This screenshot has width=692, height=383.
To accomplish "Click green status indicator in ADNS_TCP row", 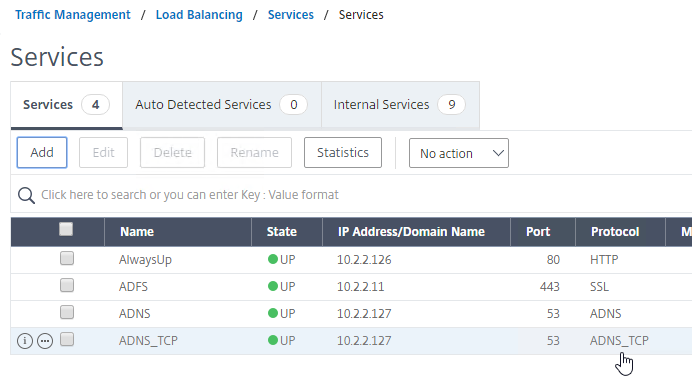I will [x=273, y=340].
